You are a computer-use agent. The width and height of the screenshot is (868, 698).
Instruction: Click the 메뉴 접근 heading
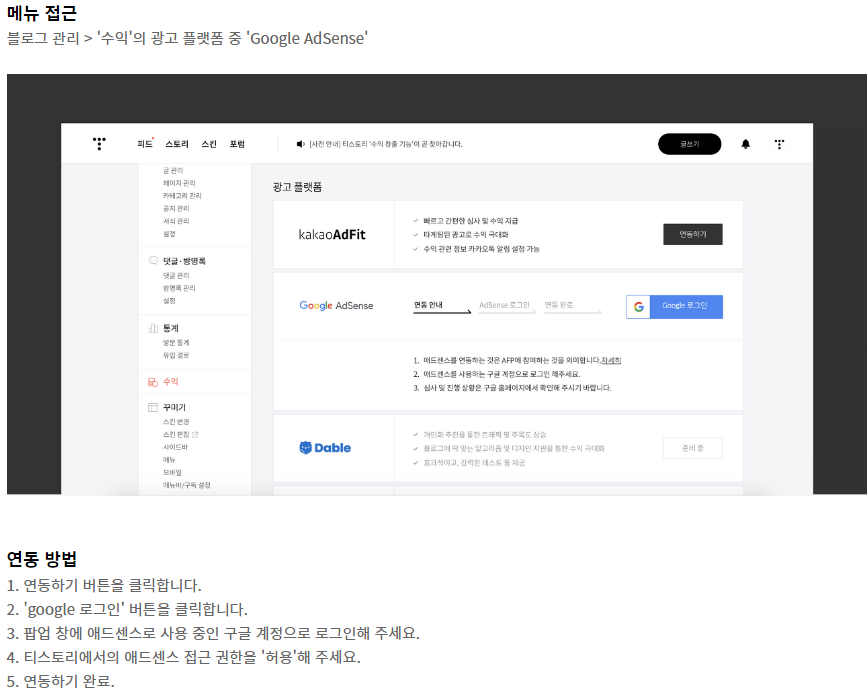tap(42, 12)
